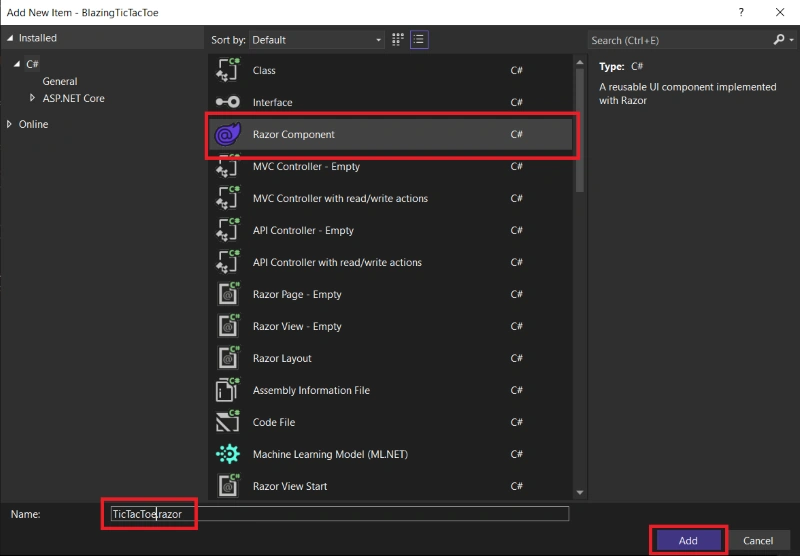Viewport: 800px width, 556px height.
Task: Open the Sort by Default dropdown
Action: click(316, 40)
